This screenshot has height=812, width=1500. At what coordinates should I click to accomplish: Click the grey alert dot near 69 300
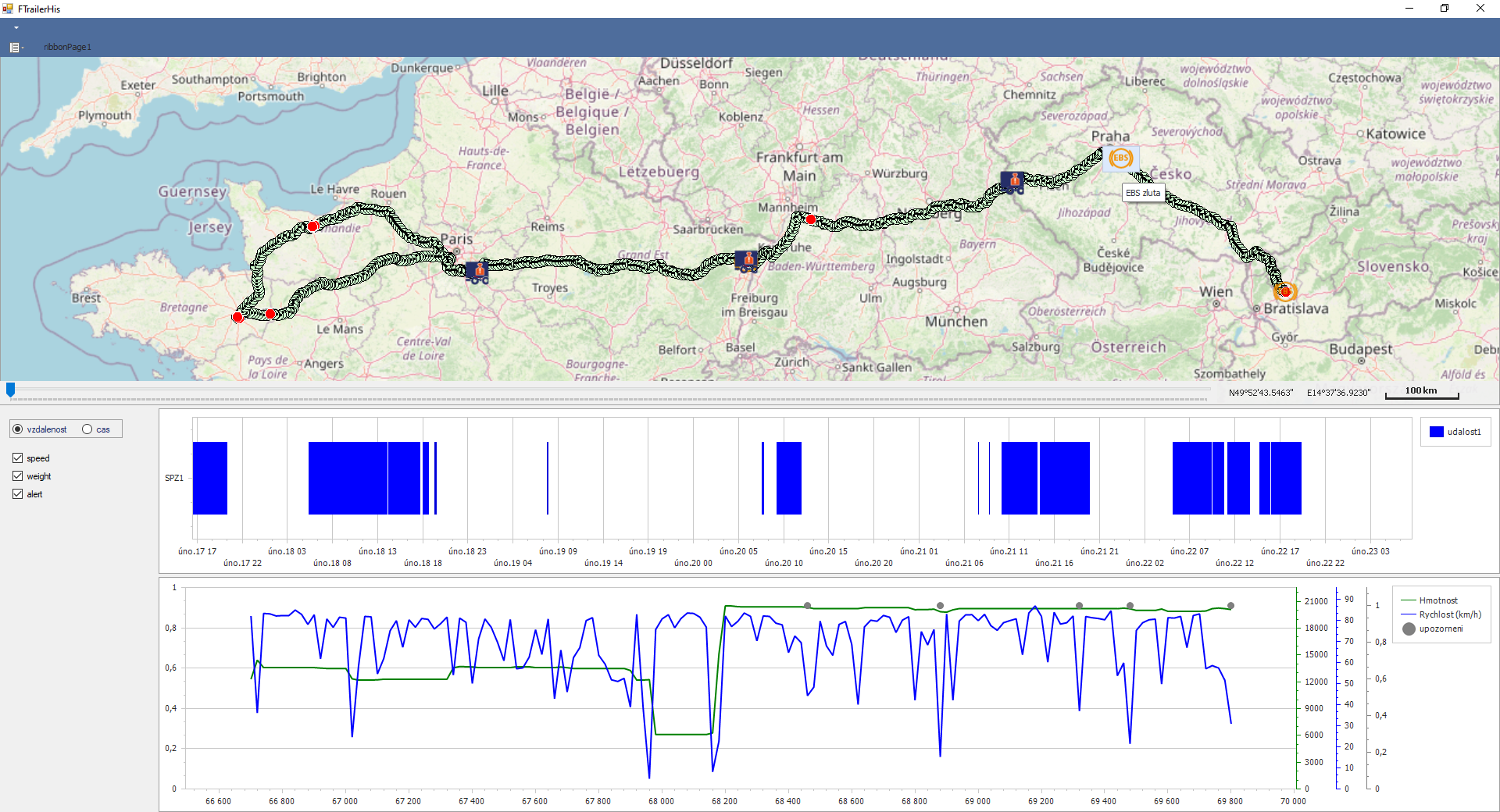pos(1080,606)
